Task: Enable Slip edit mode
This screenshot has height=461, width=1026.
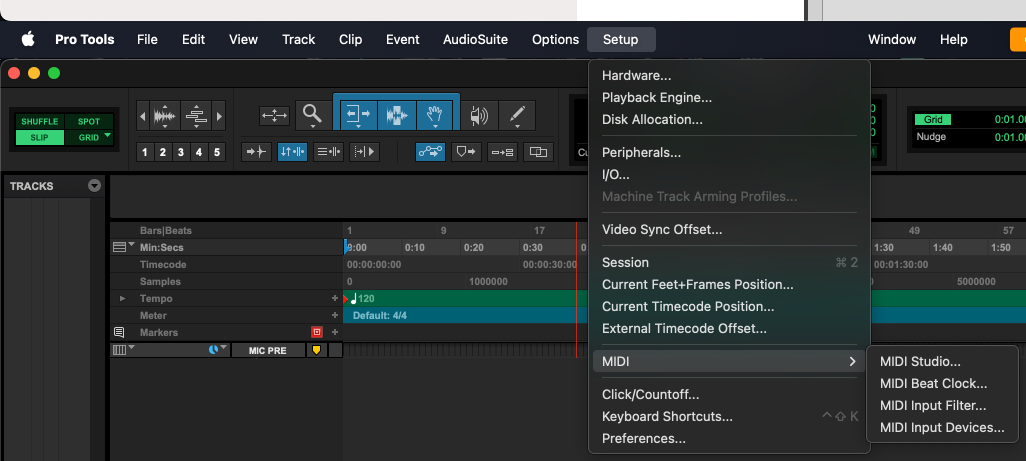Action: 39,138
